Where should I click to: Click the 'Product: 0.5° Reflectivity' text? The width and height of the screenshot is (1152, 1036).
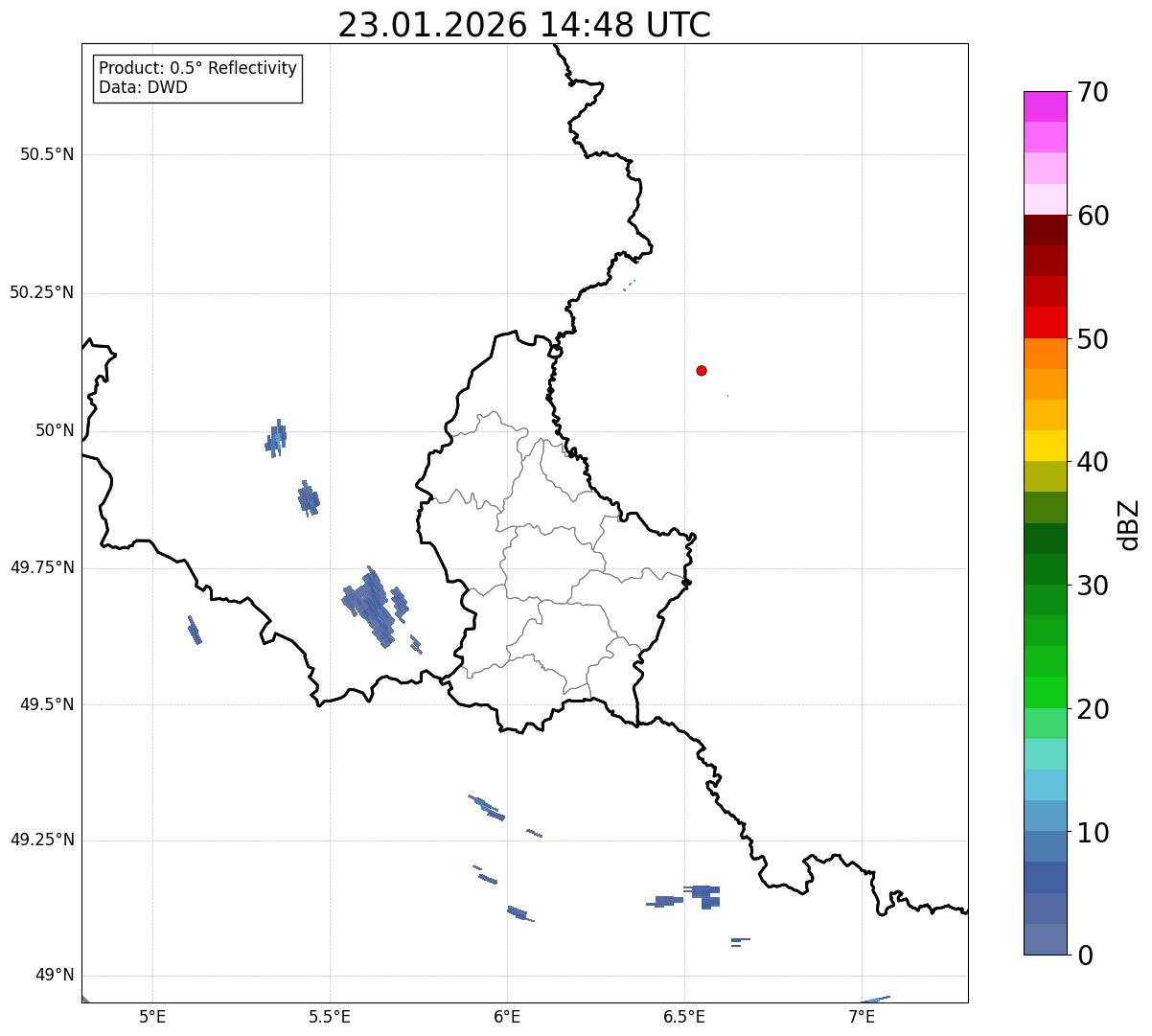pos(197,69)
